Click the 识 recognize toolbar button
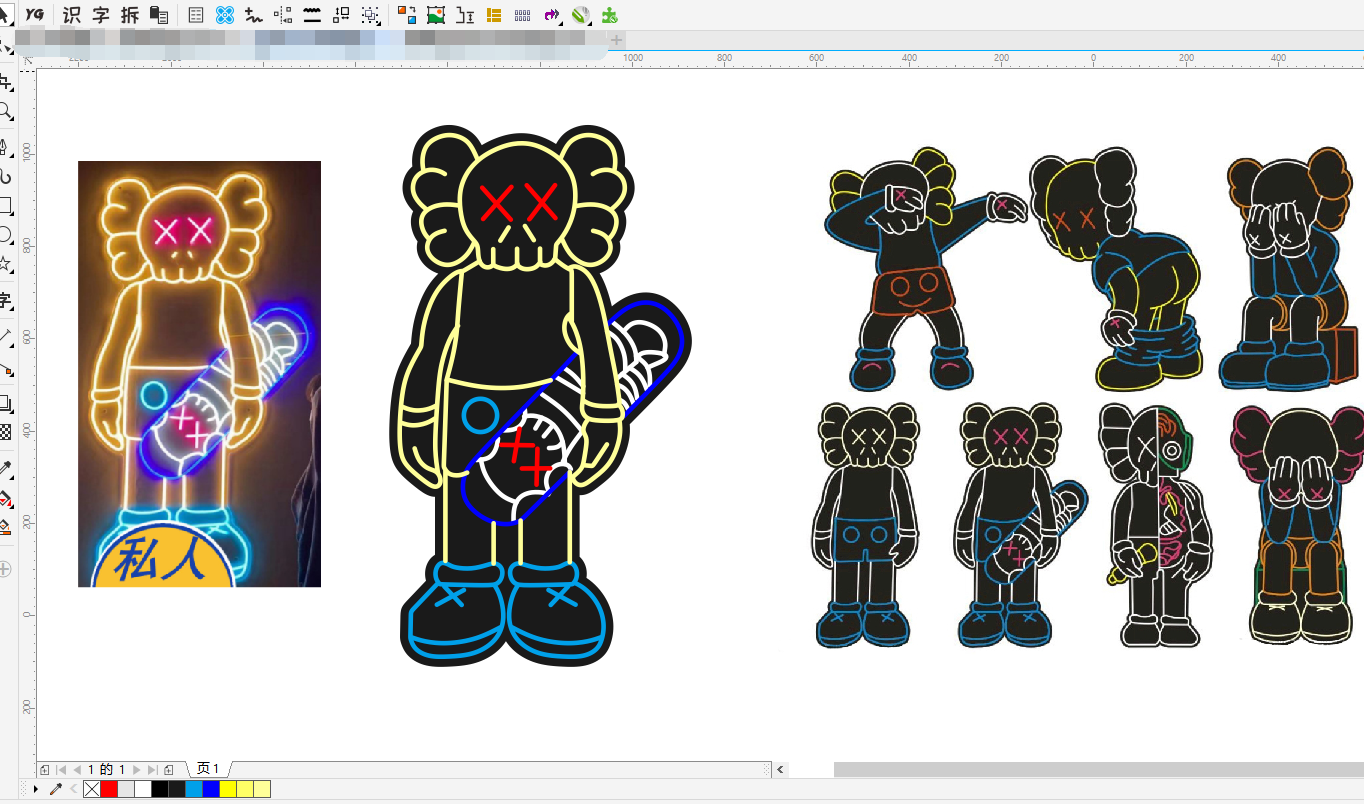The width and height of the screenshot is (1364, 804). pos(72,15)
